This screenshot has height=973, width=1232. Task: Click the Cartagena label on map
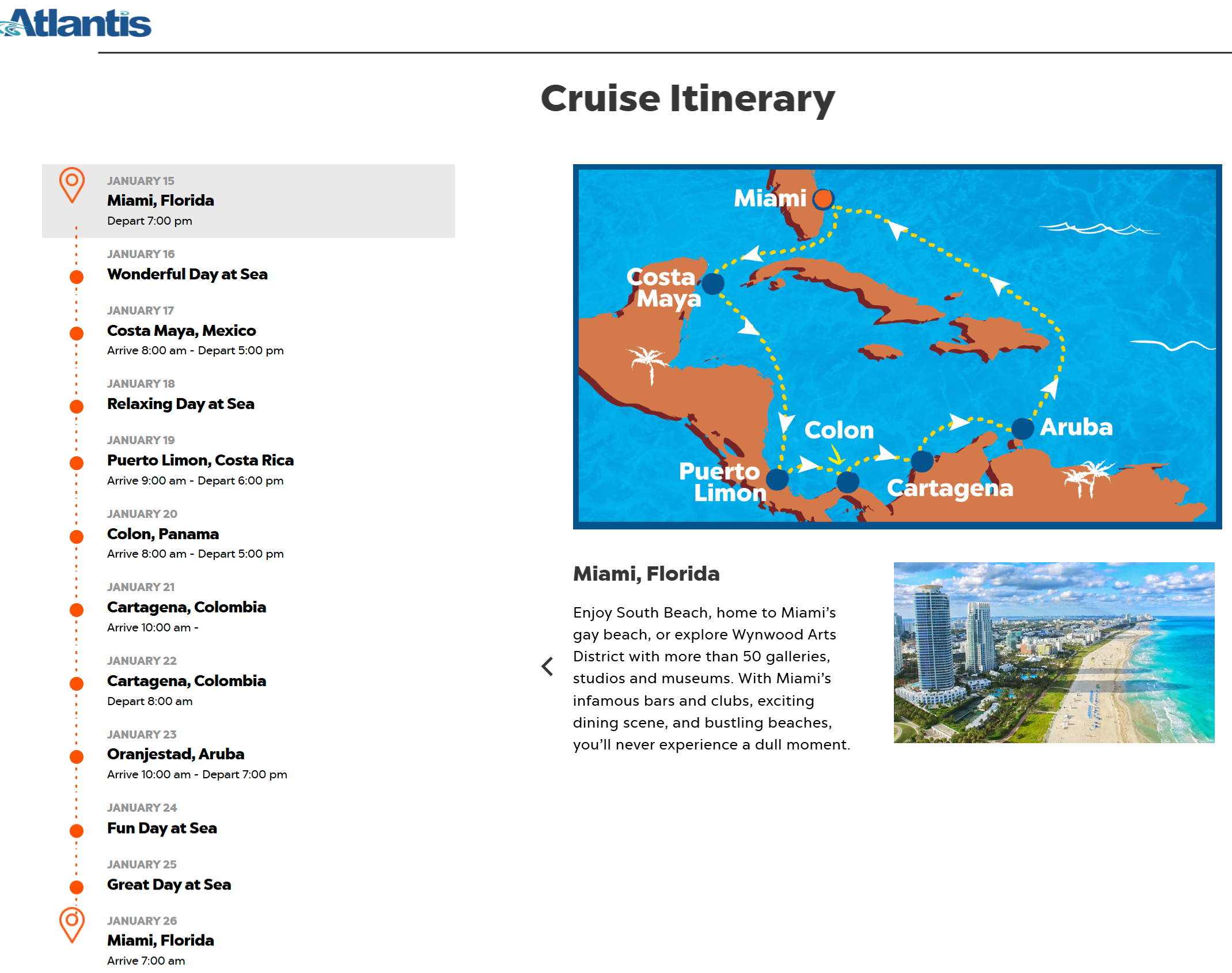click(x=950, y=489)
